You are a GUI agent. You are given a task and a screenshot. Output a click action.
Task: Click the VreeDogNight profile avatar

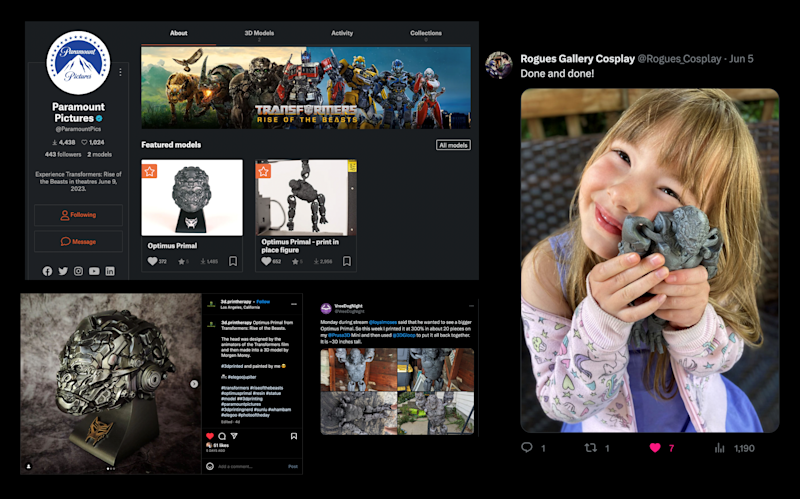coord(326,308)
